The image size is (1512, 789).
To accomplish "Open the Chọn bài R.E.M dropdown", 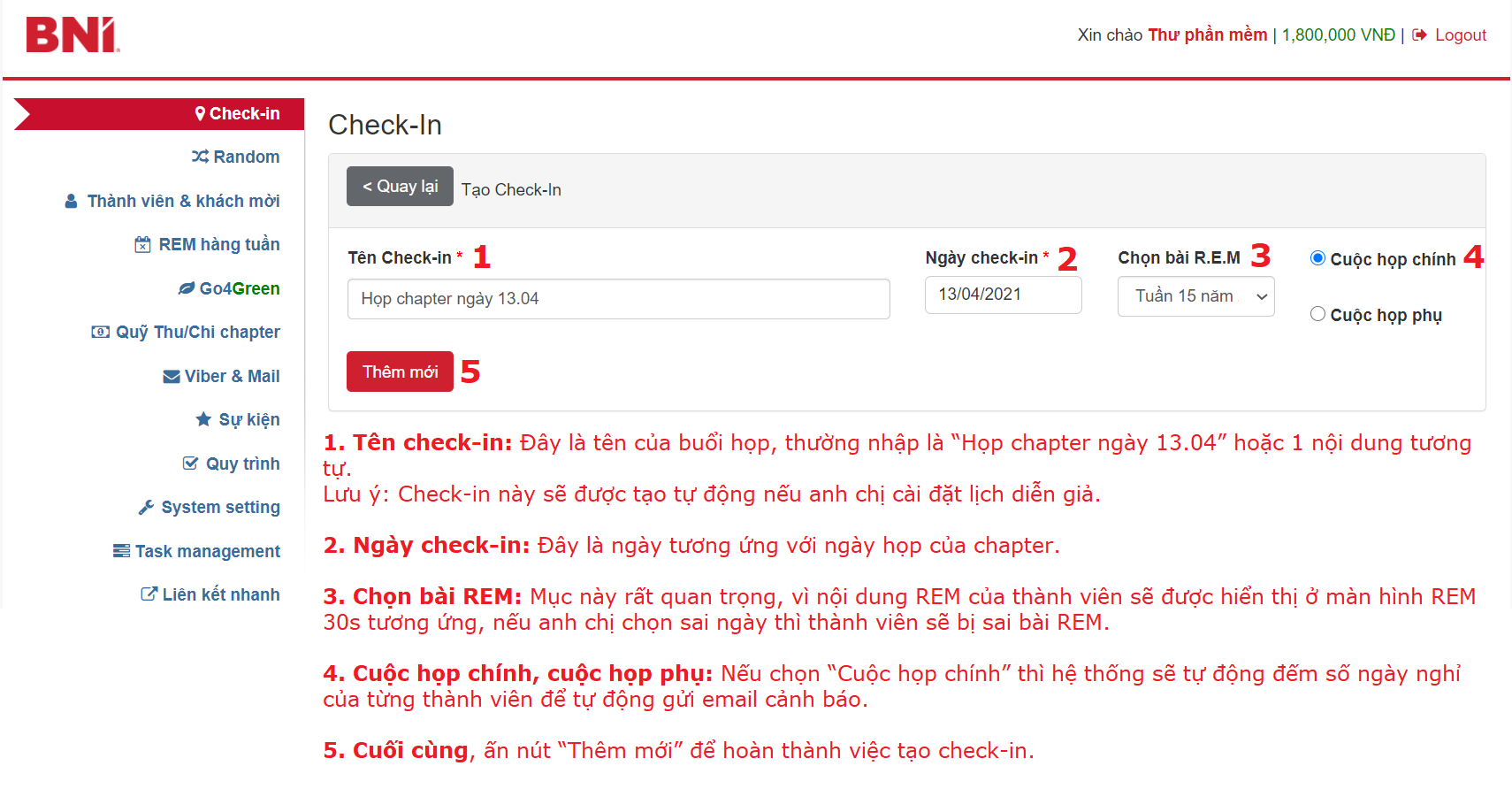I will [1195, 296].
